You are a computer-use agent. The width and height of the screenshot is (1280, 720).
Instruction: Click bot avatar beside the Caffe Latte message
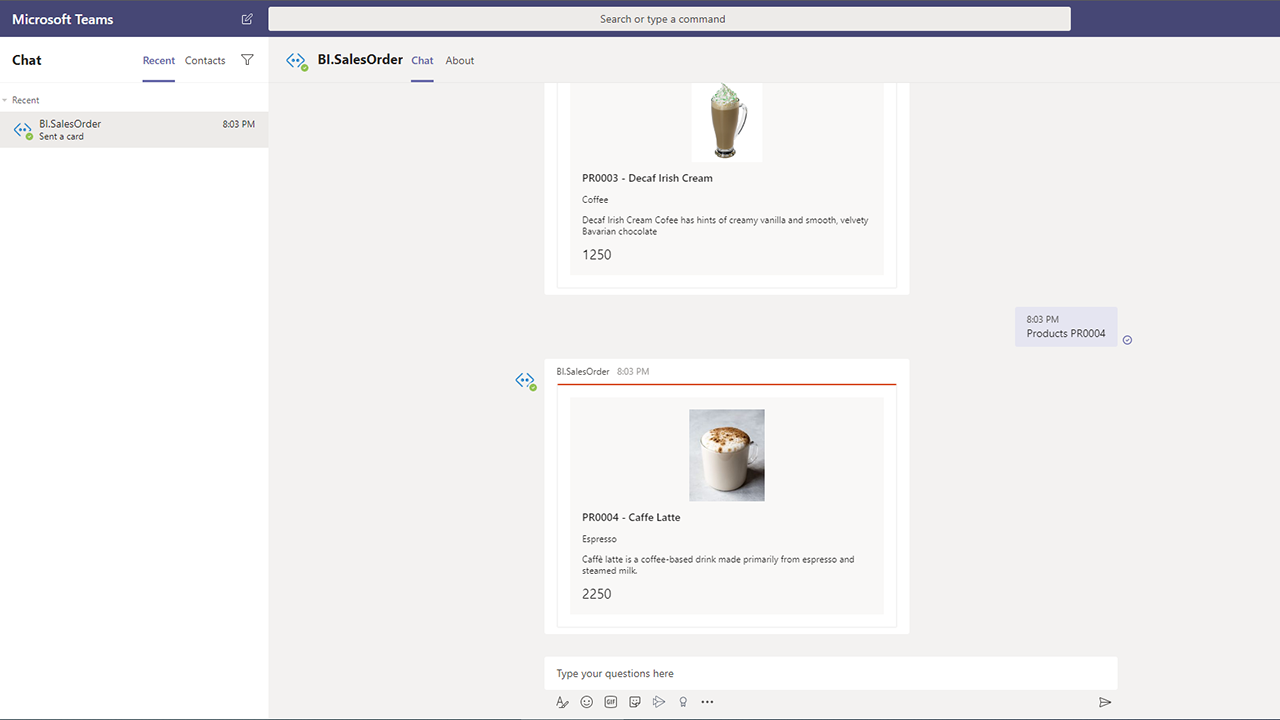[x=526, y=381]
